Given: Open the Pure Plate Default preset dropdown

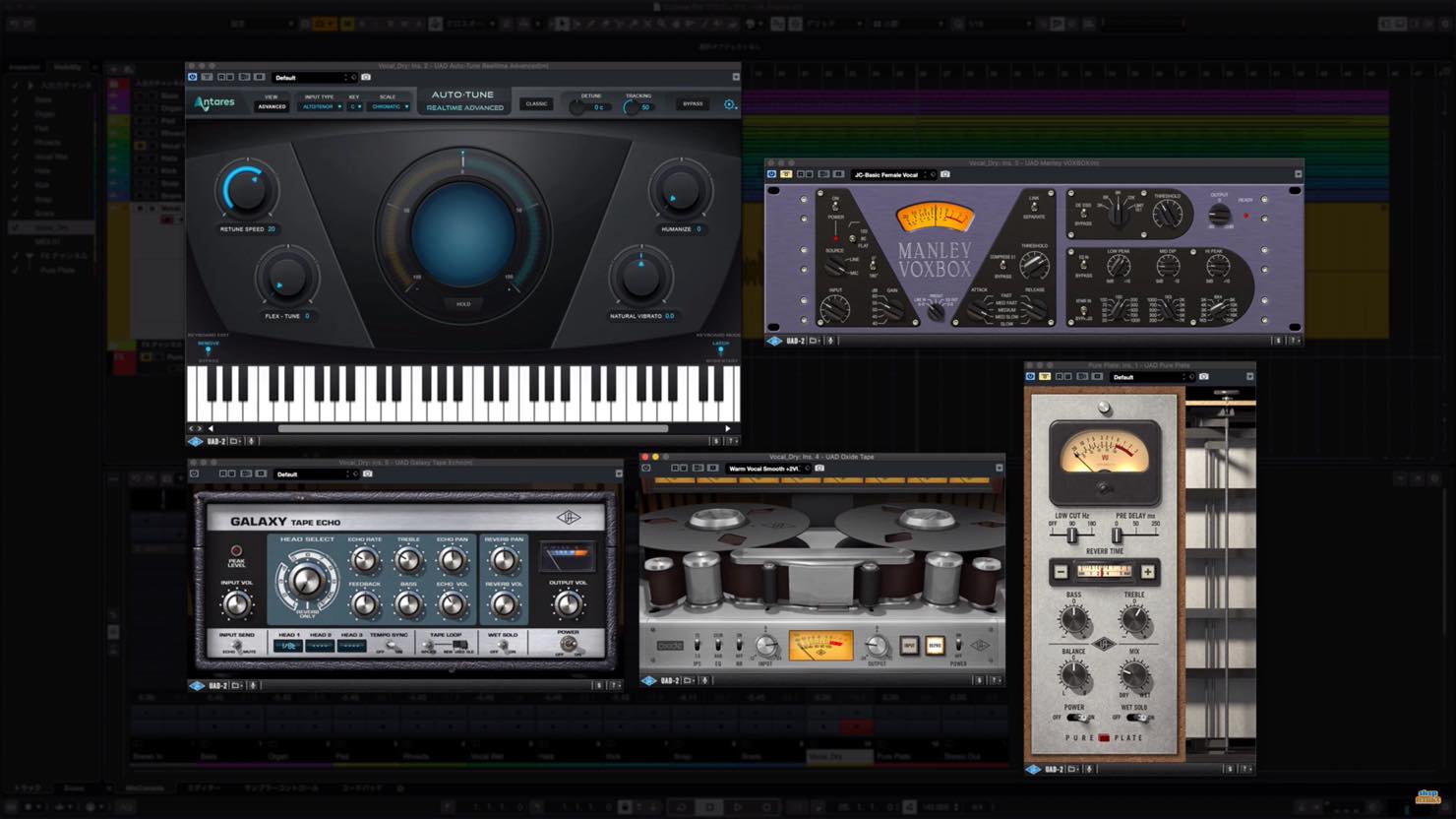Looking at the screenshot, I should pyautogui.click(x=1153, y=377).
